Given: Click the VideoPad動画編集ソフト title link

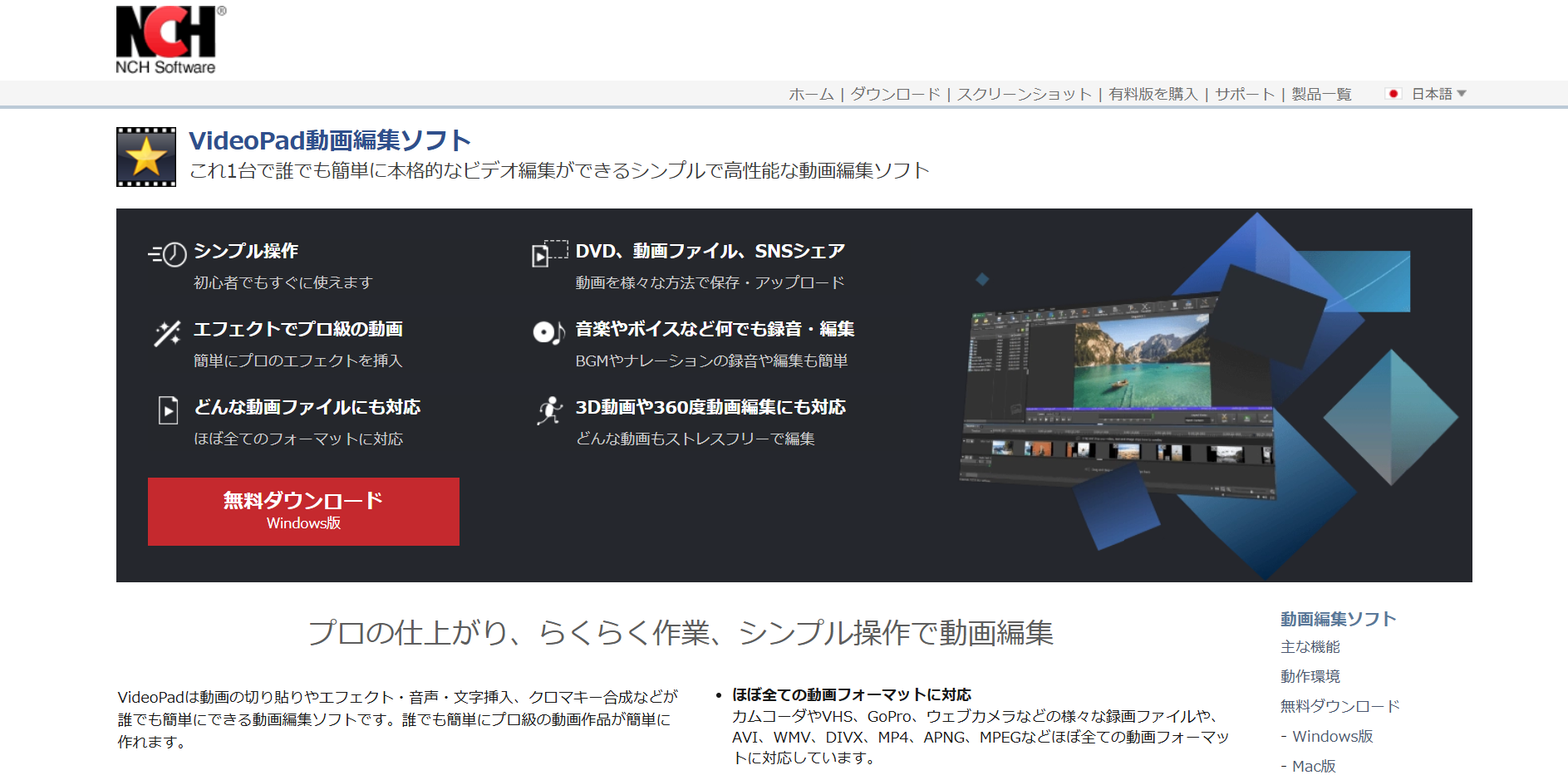Looking at the screenshot, I should 330,140.
